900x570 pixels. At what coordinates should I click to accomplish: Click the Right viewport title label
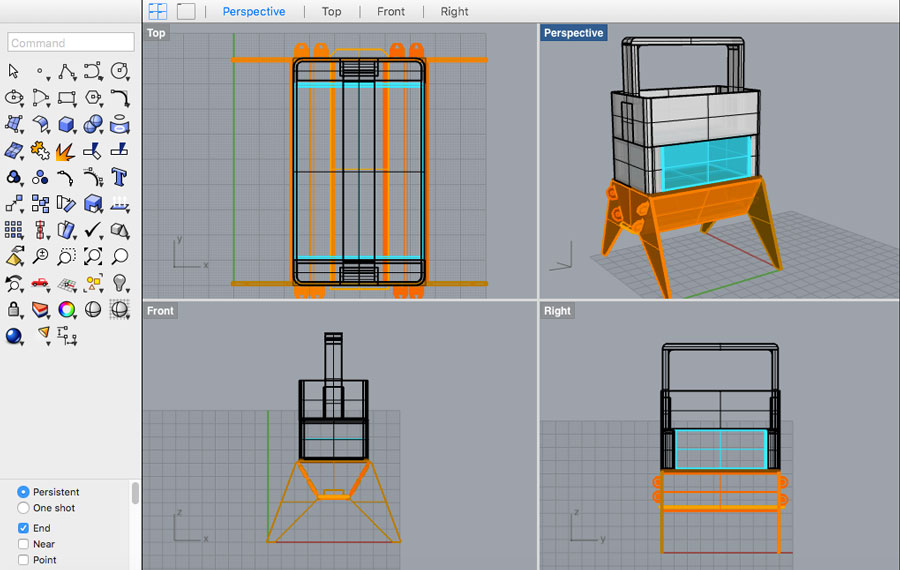[x=557, y=311]
